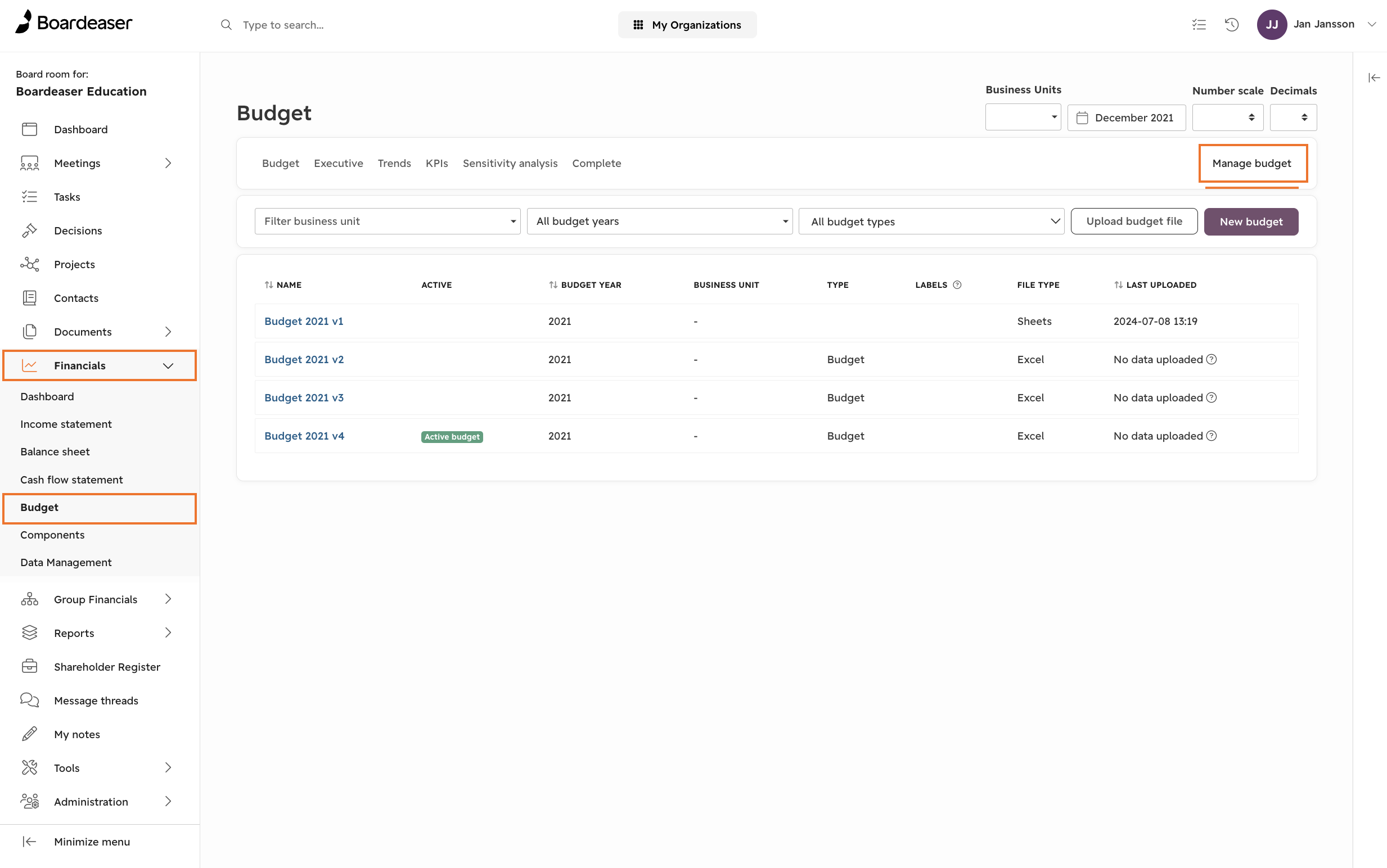Click the Dashboard sidebar icon

tap(29, 129)
